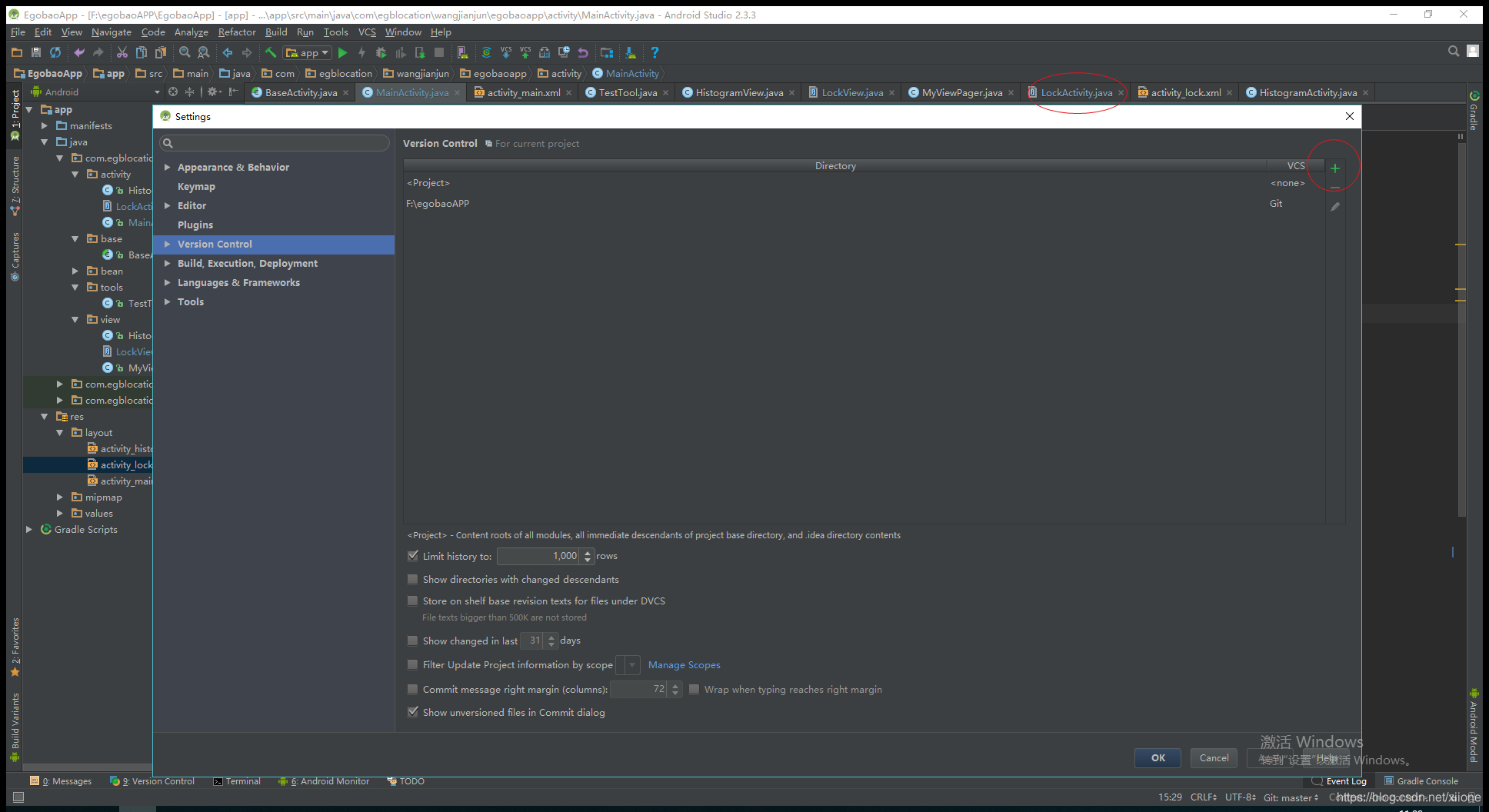Click the Search Everywhere magnifier

1454,51
